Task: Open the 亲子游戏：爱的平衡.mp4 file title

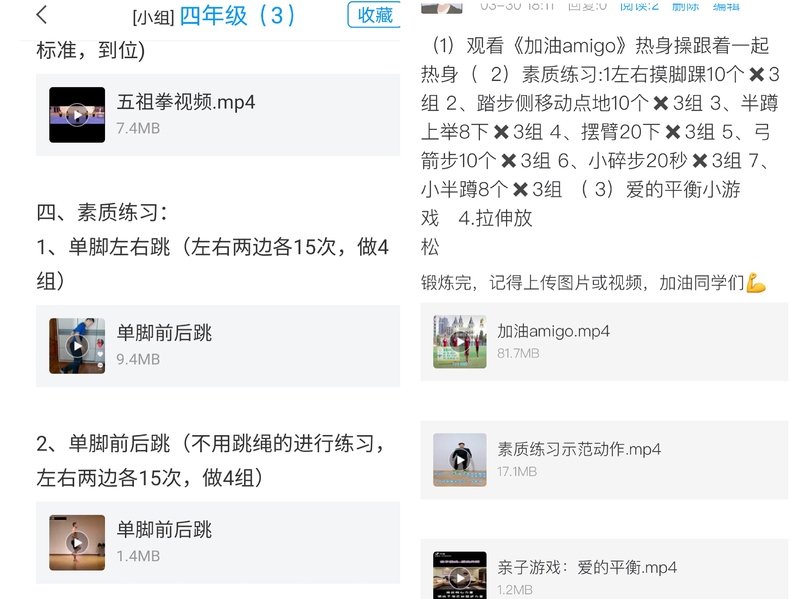Action: tap(587, 567)
